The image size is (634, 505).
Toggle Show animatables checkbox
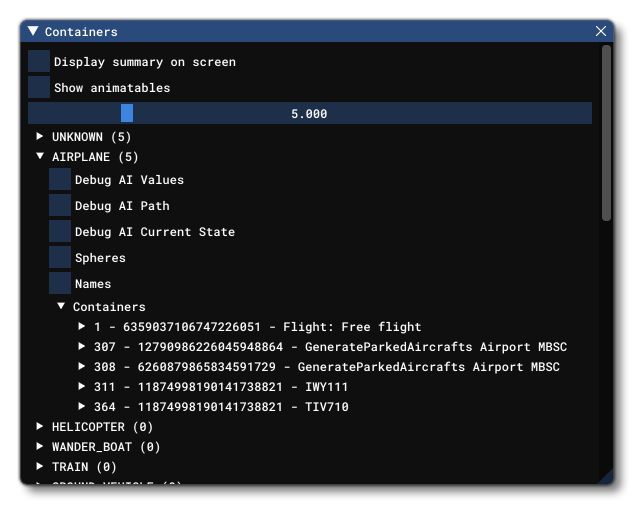point(39,87)
